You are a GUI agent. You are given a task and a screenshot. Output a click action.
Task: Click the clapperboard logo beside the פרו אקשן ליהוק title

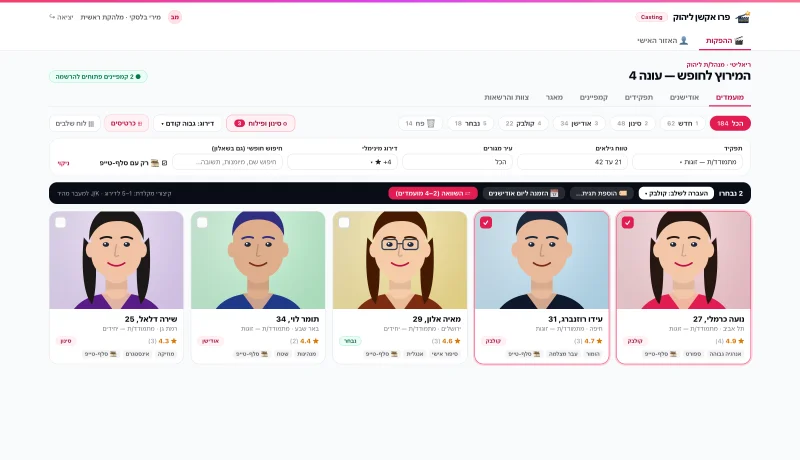[743, 17]
